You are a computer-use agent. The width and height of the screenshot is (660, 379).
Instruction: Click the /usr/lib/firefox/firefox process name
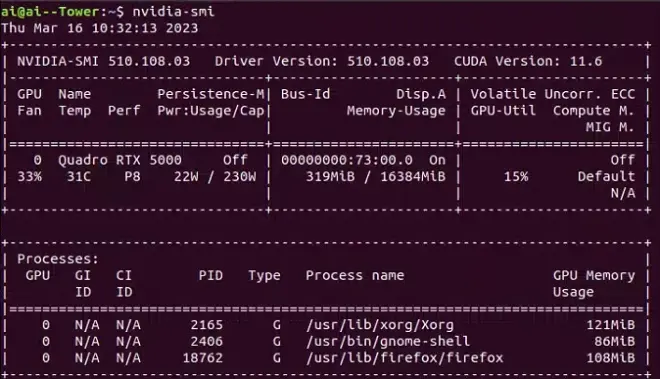(405, 358)
